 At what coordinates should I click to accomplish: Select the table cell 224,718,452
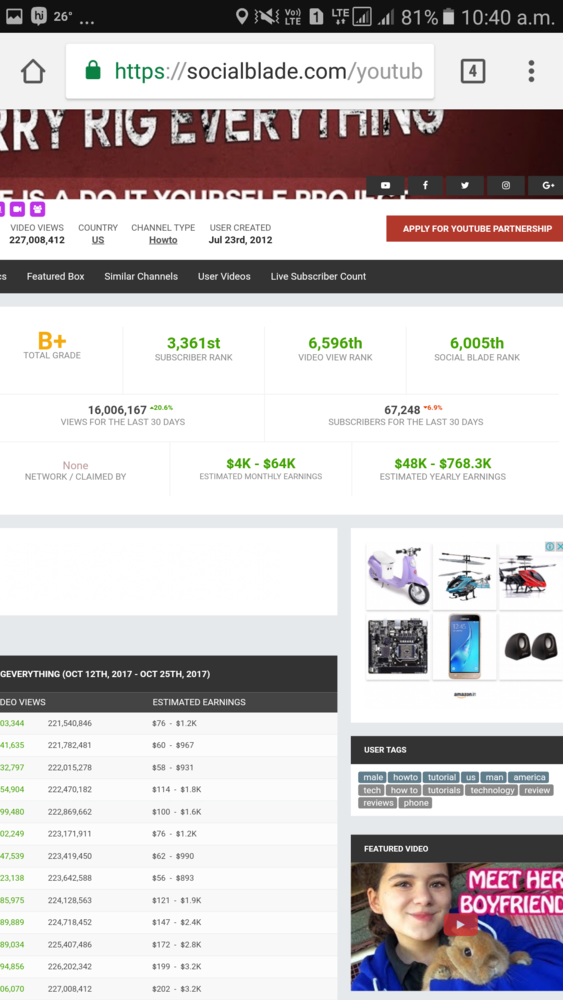click(x=70, y=922)
